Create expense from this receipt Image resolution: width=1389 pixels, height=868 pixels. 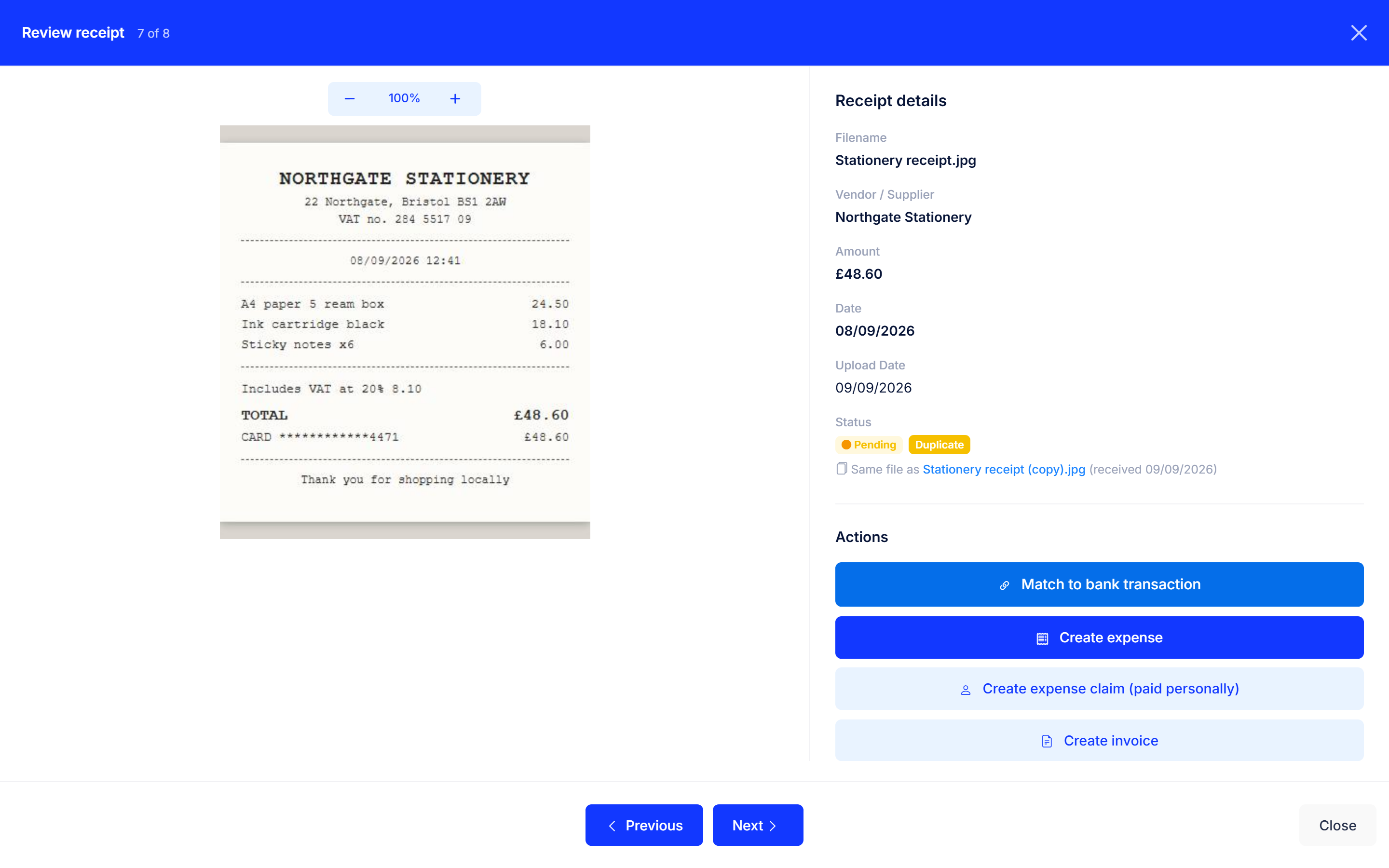[x=1099, y=637]
